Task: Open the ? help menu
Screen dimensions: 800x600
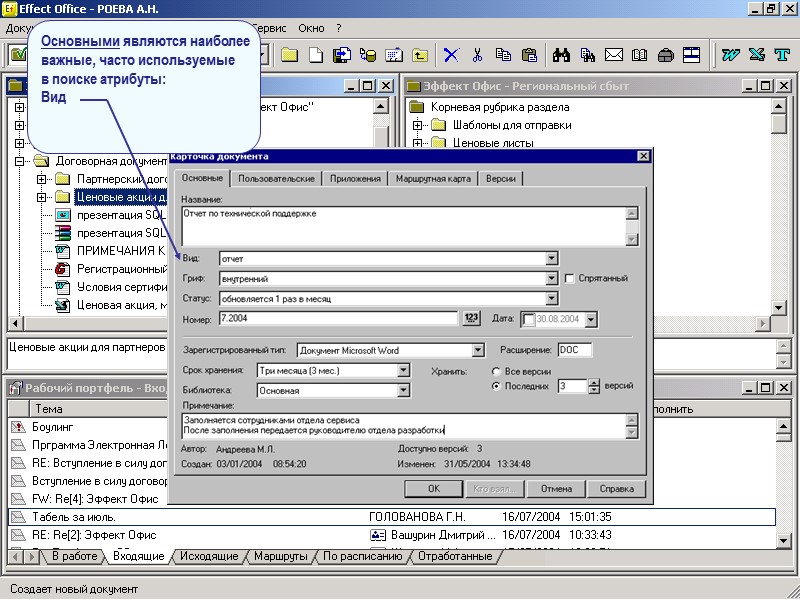Action: pyautogui.click(x=339, y=29)
